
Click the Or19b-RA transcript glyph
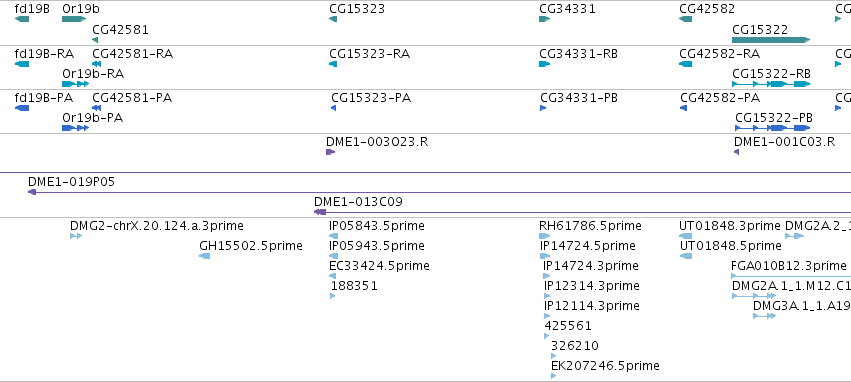pos(75,84)
